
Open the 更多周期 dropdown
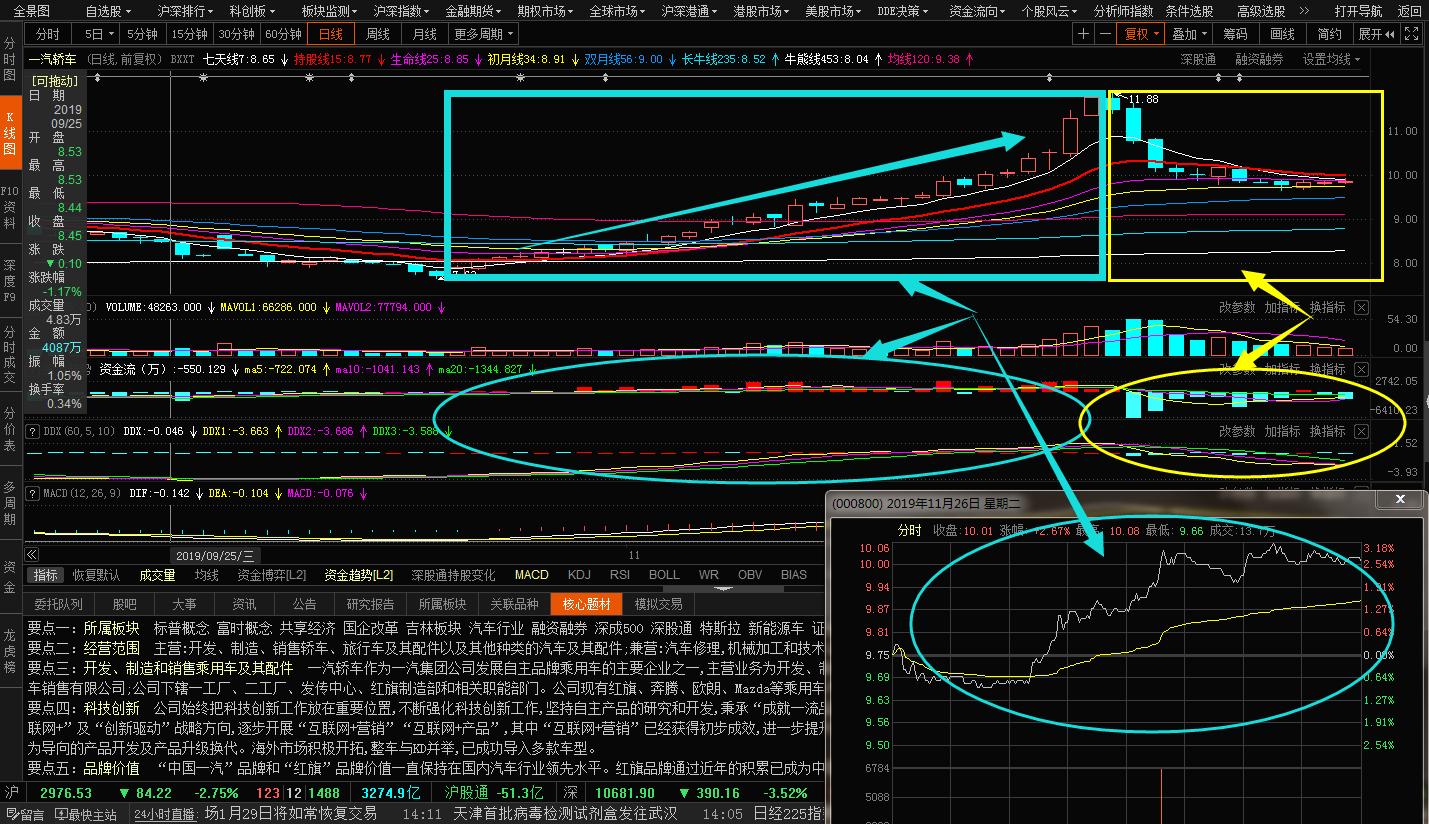[x=484, y=34]
